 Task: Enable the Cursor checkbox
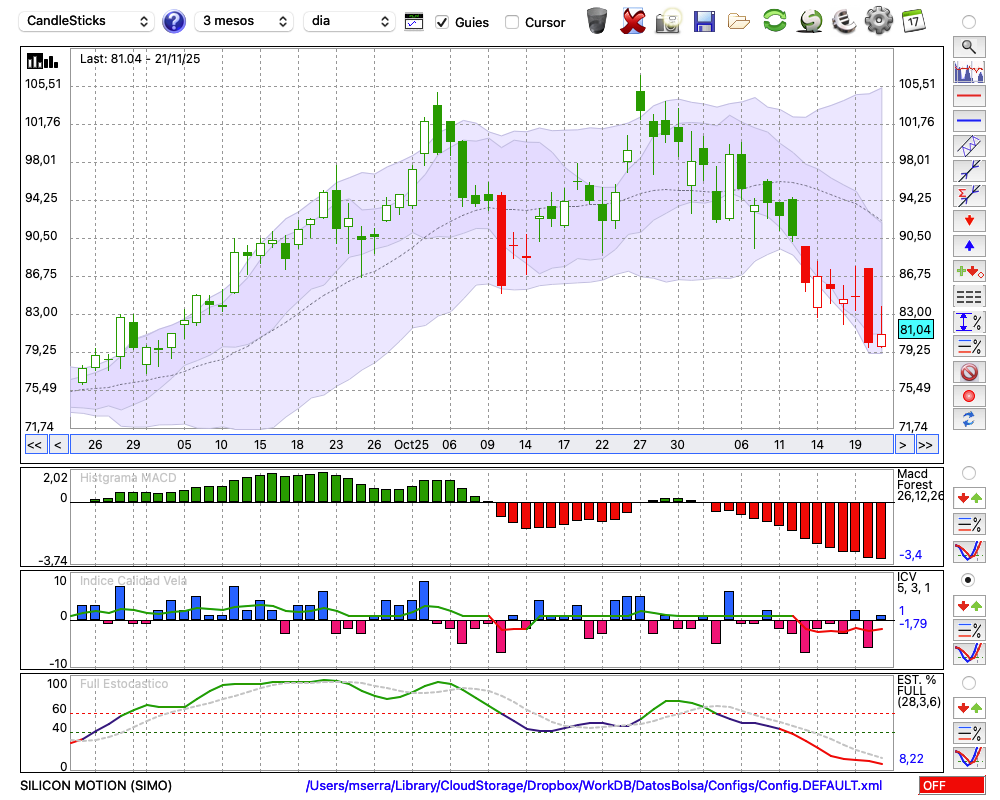click(x=511, y=22)
